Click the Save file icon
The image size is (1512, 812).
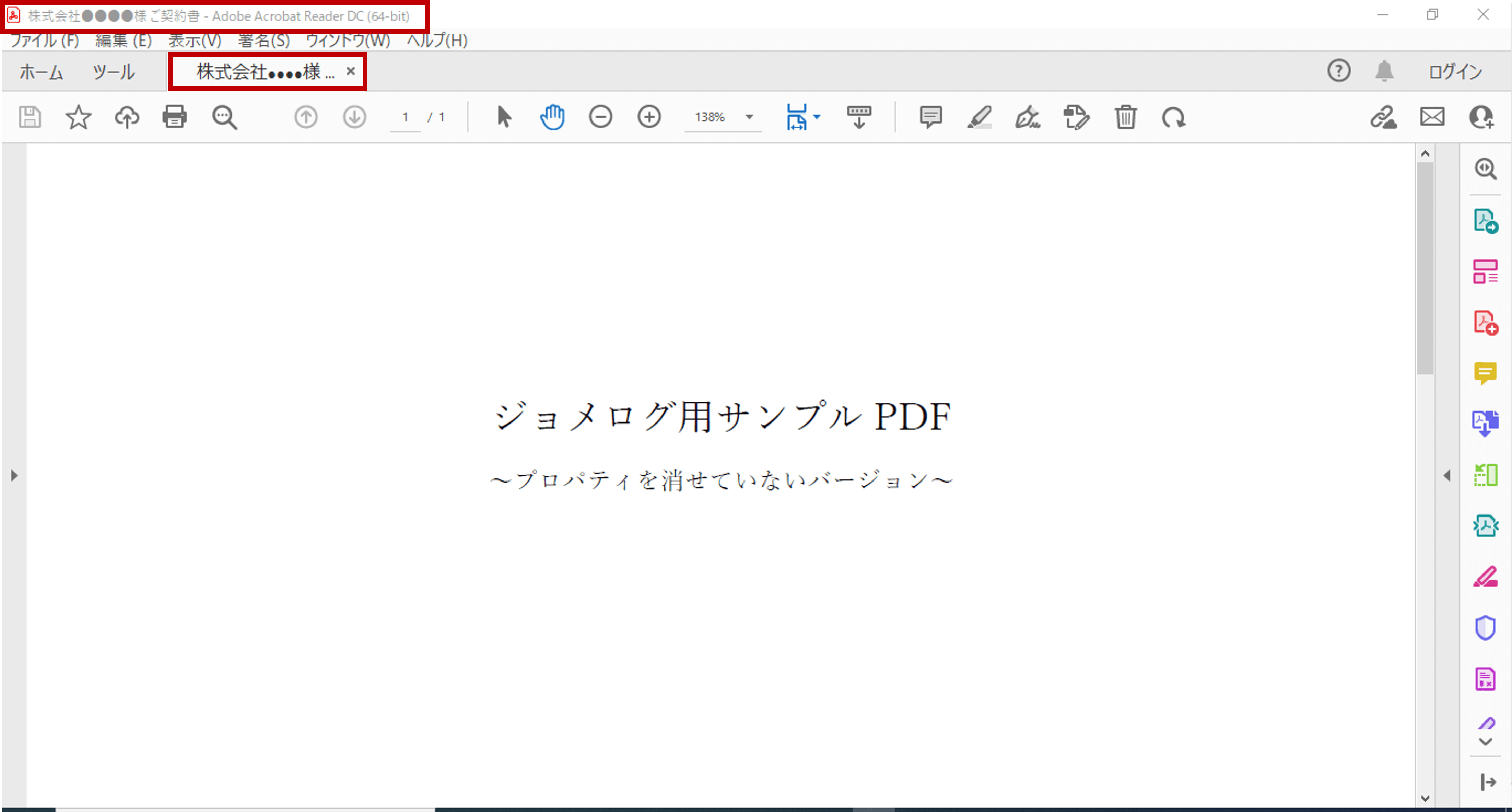coord(30,117)
